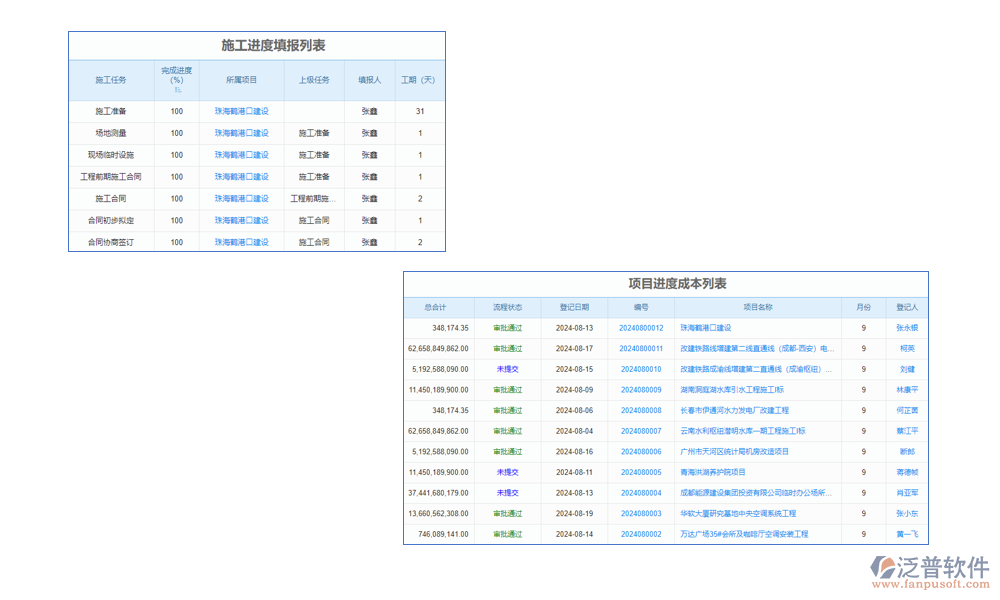The height and width of the screenshot is (600, 1000).
Task: Click registrant name 林康平
Action: [x=906, y=390]
